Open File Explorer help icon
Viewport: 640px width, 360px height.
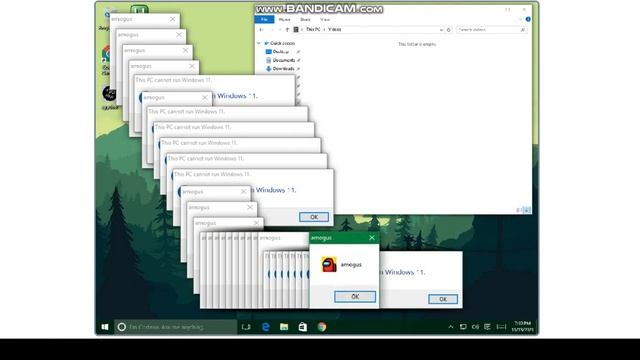[x=528, y=19]
